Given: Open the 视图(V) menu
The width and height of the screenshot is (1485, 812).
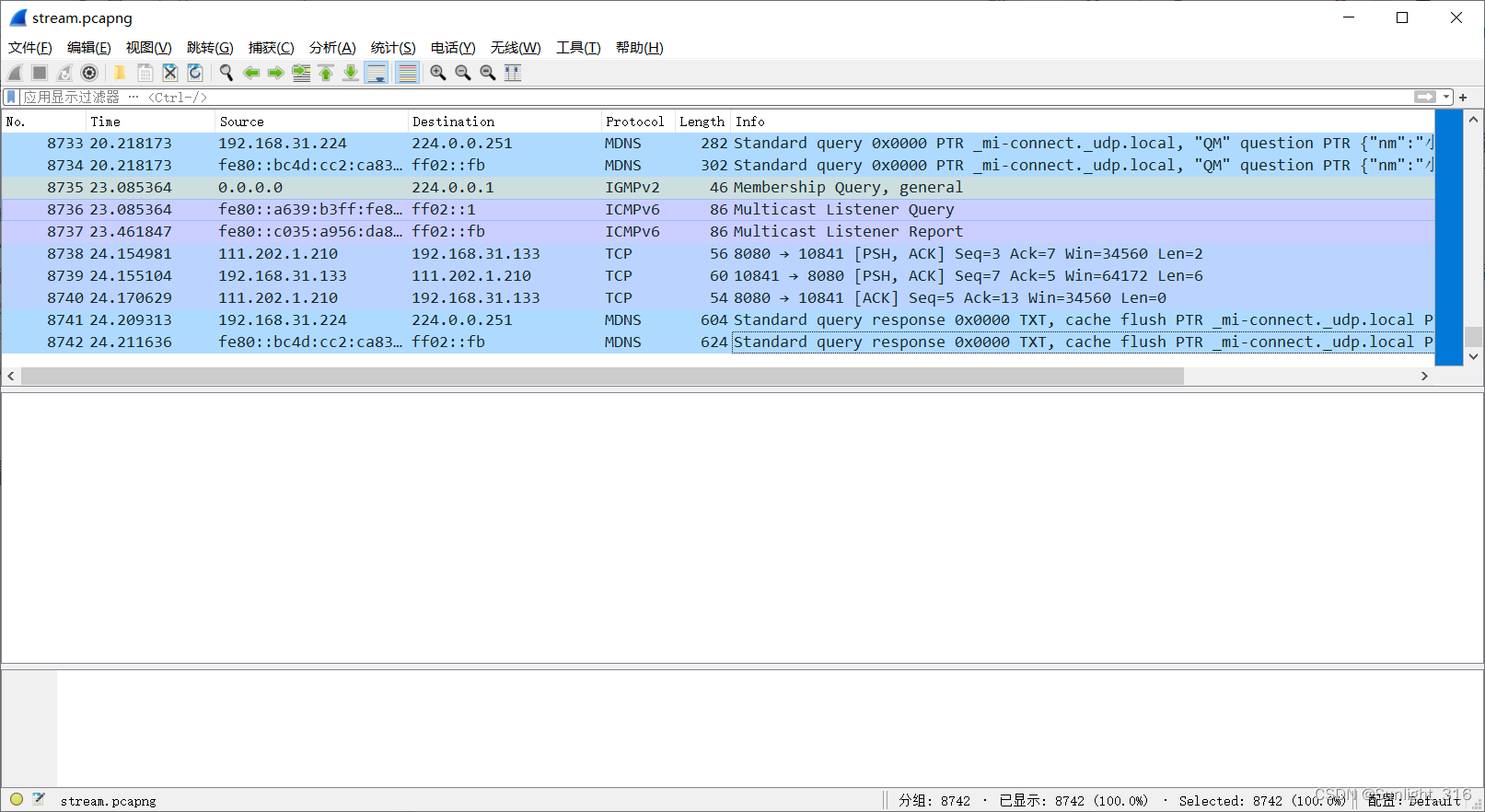Looking at the screenshot, I should [x=149, y=48].
